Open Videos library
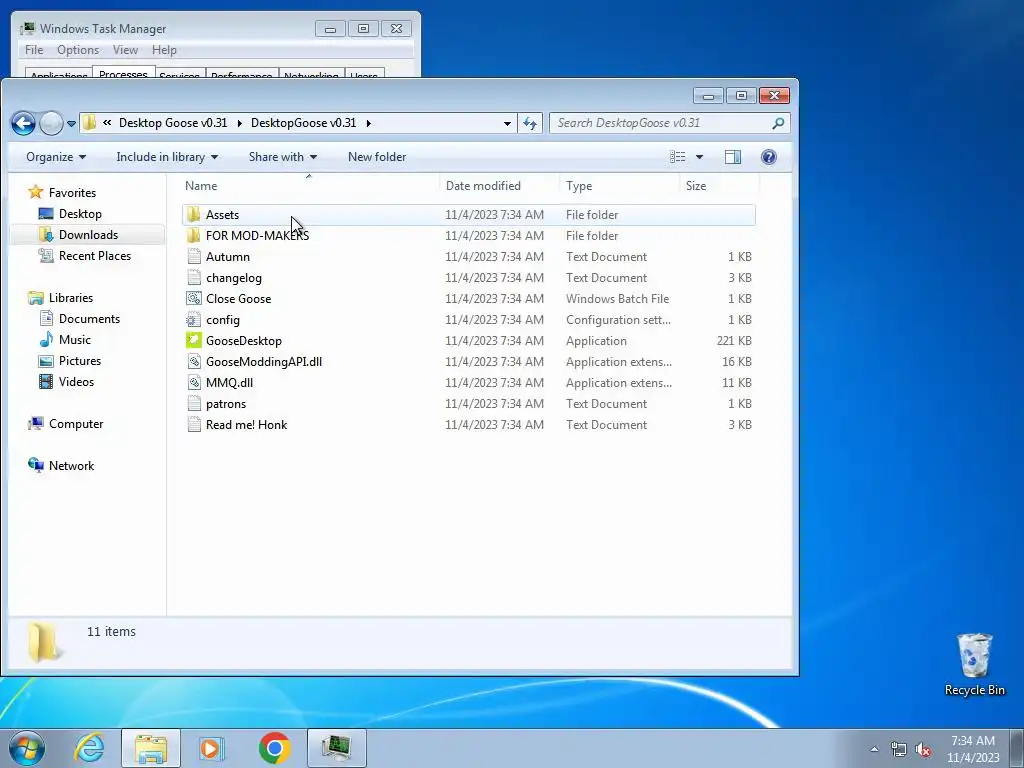Viewport: 1024px width, 768px height. coord(76,381)
